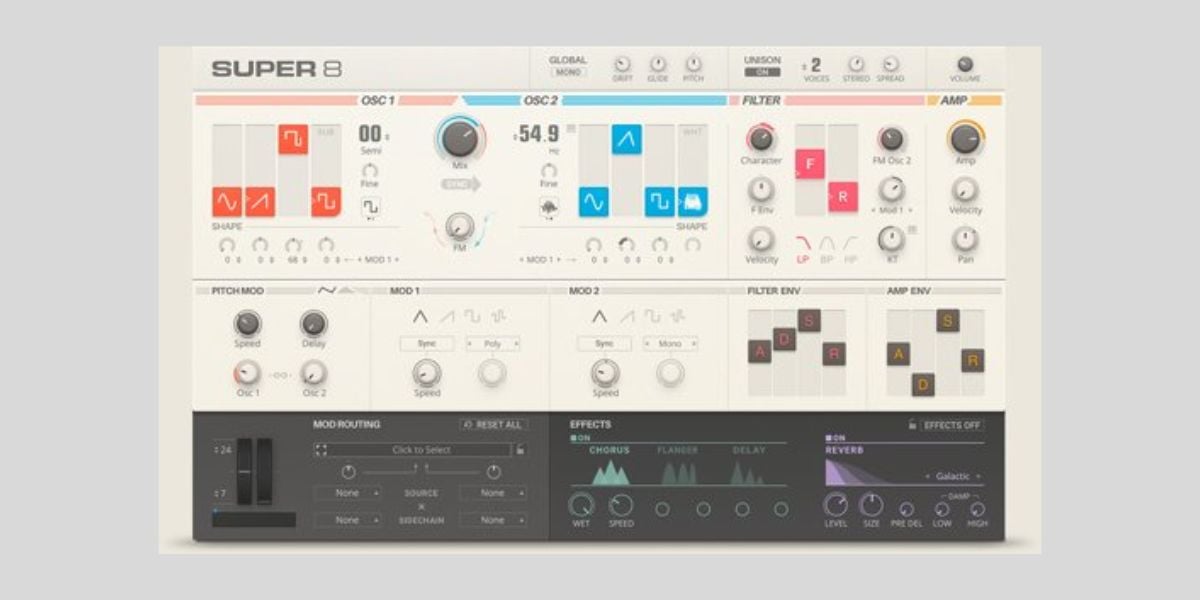The width and height of the screenshot is (1200, 600).
Task: Click the effects lock icon
Action: (x=912, y=425)
